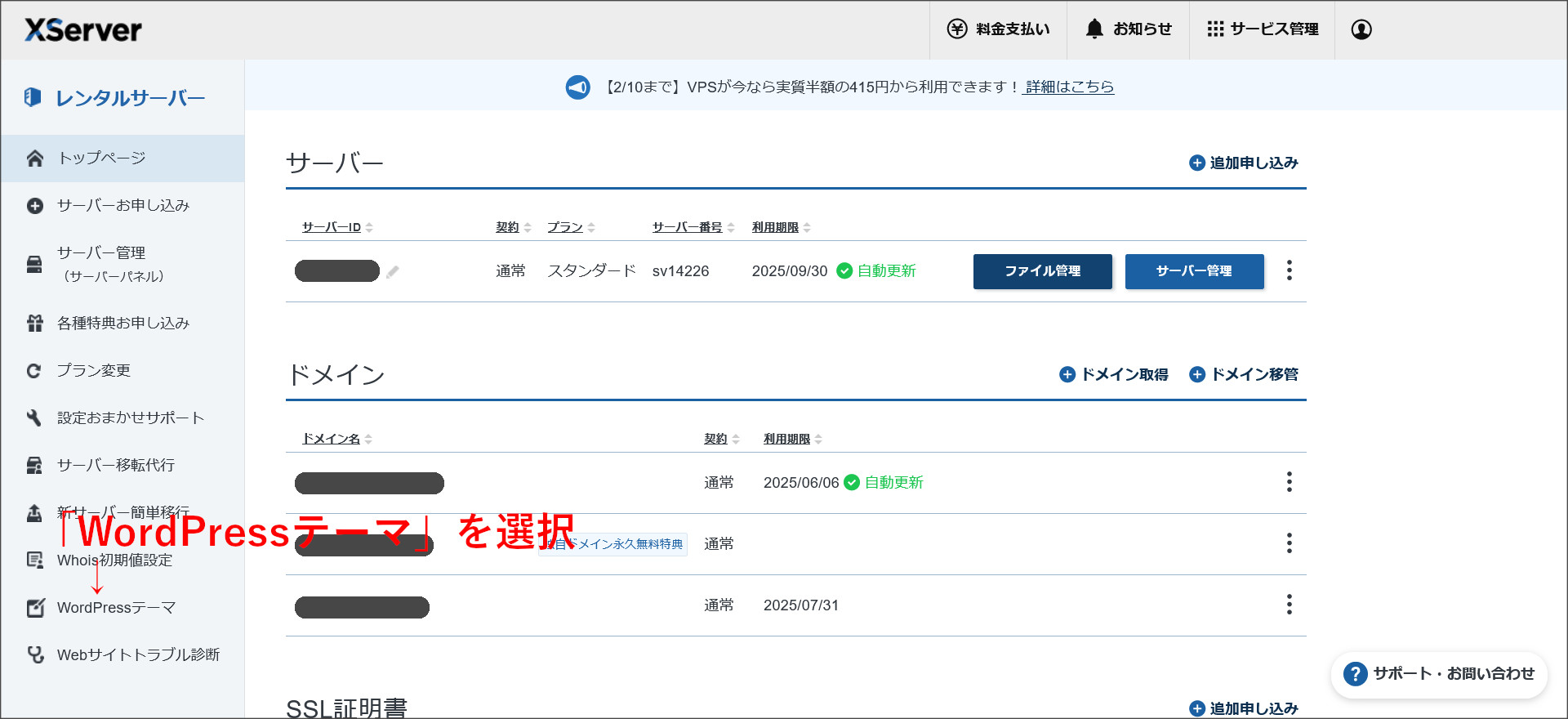Viewport: 1568px width, 719px height.
Task: Sort domains by 契約 column
Action: (x=722, y=439)
